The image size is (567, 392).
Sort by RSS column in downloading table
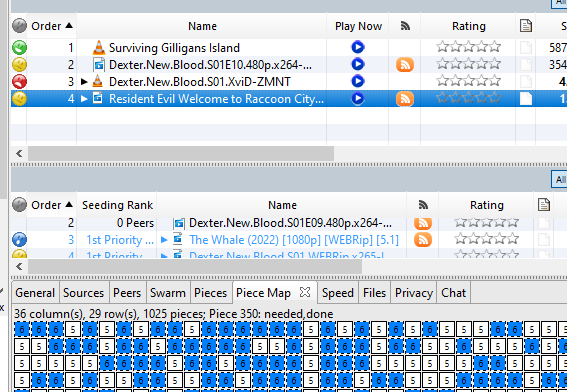click(x=405, y=26)
